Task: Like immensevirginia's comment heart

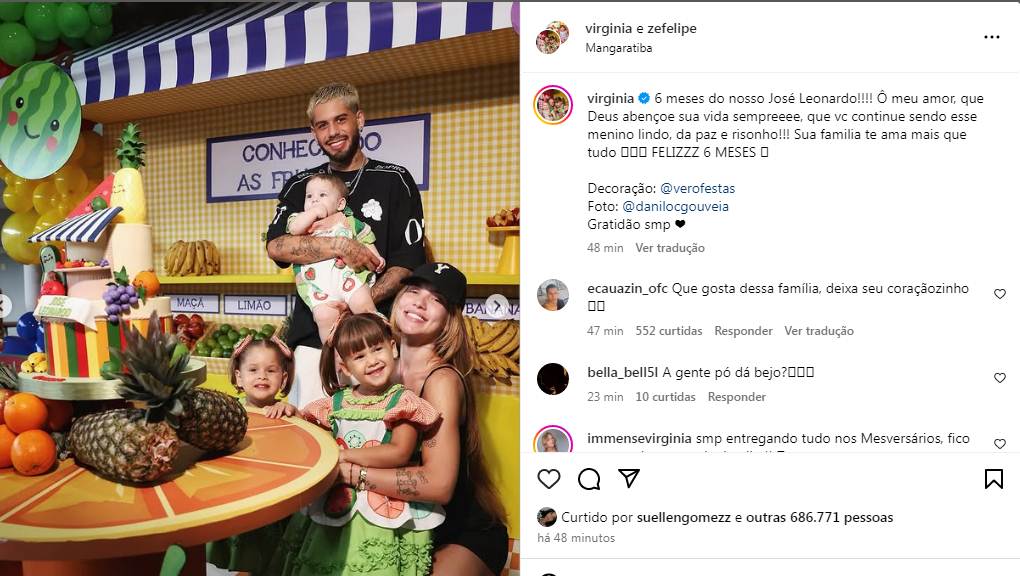Action: [x=1000, y=444]
